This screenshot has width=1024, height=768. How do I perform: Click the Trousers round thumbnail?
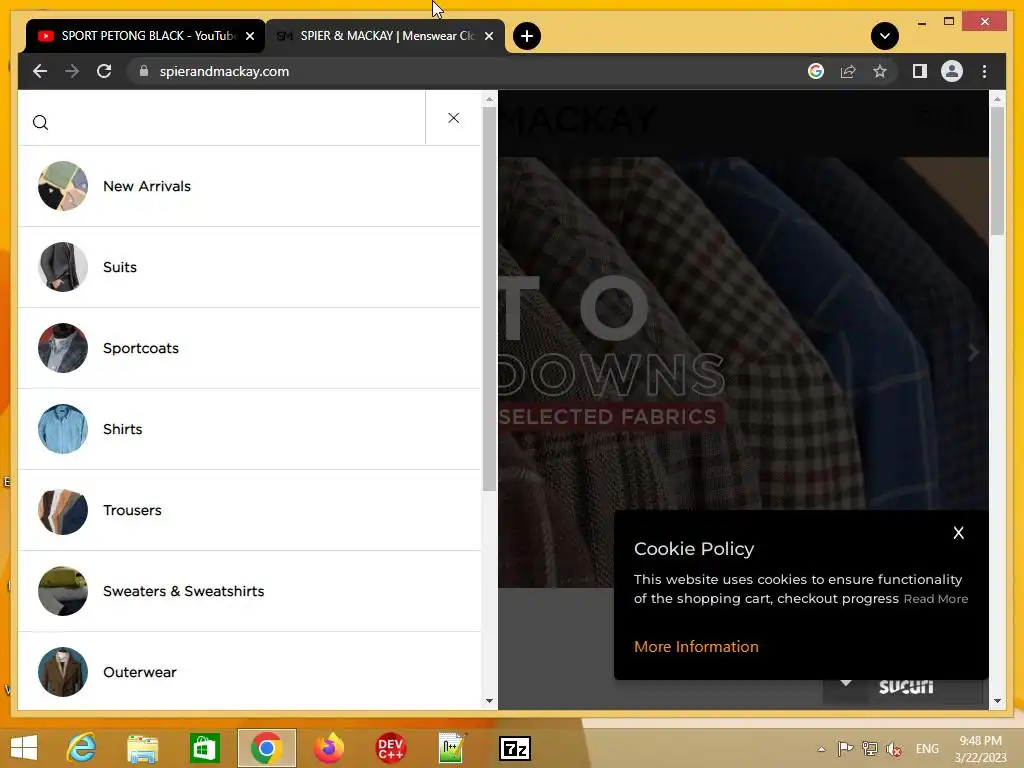click(63, 510)
